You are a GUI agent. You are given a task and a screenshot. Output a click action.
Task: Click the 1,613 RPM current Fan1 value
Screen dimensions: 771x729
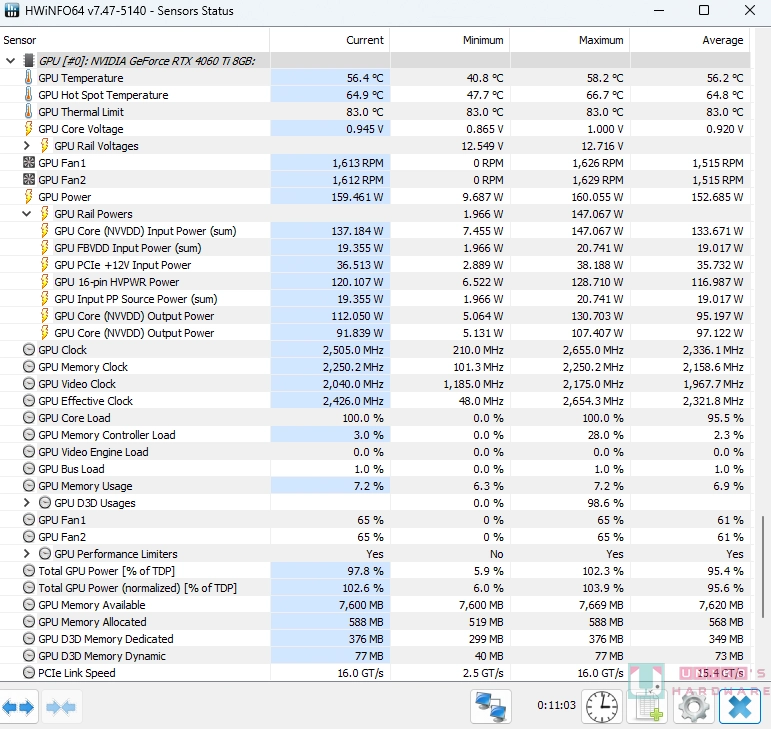[x=357, y=163]
